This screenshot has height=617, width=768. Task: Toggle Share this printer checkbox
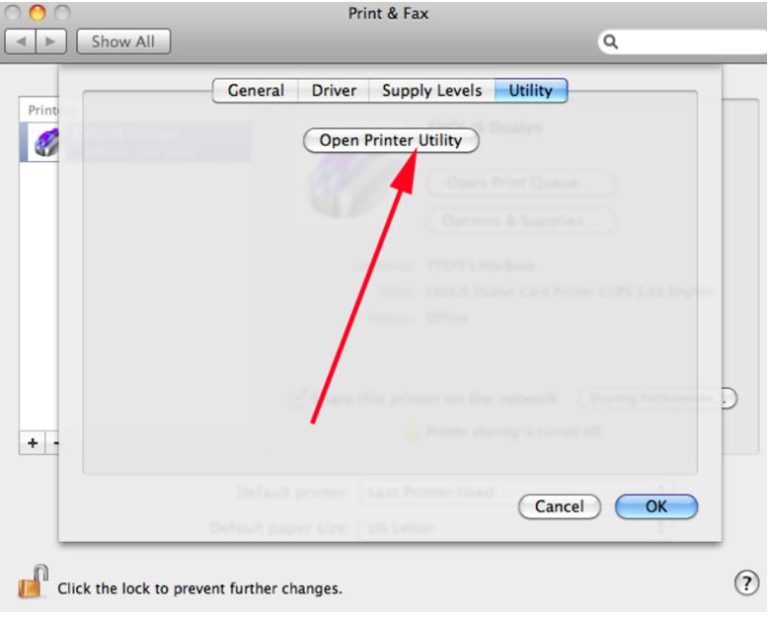tap(297, 397)
